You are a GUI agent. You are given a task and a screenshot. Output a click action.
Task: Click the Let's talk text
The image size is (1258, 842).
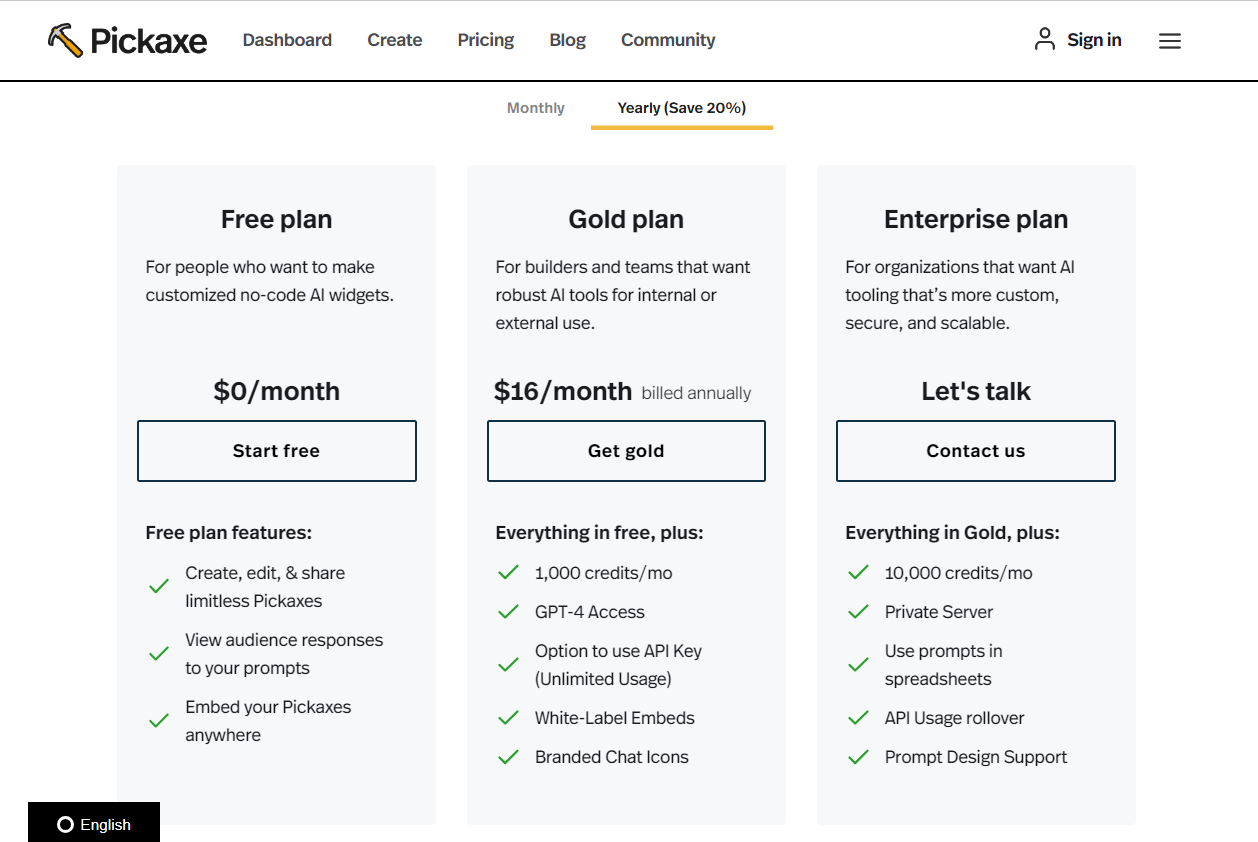976,391
